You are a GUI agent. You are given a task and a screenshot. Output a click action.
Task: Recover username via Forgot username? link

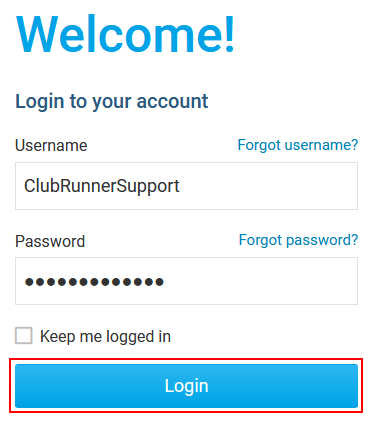click(x=298, y=145)
